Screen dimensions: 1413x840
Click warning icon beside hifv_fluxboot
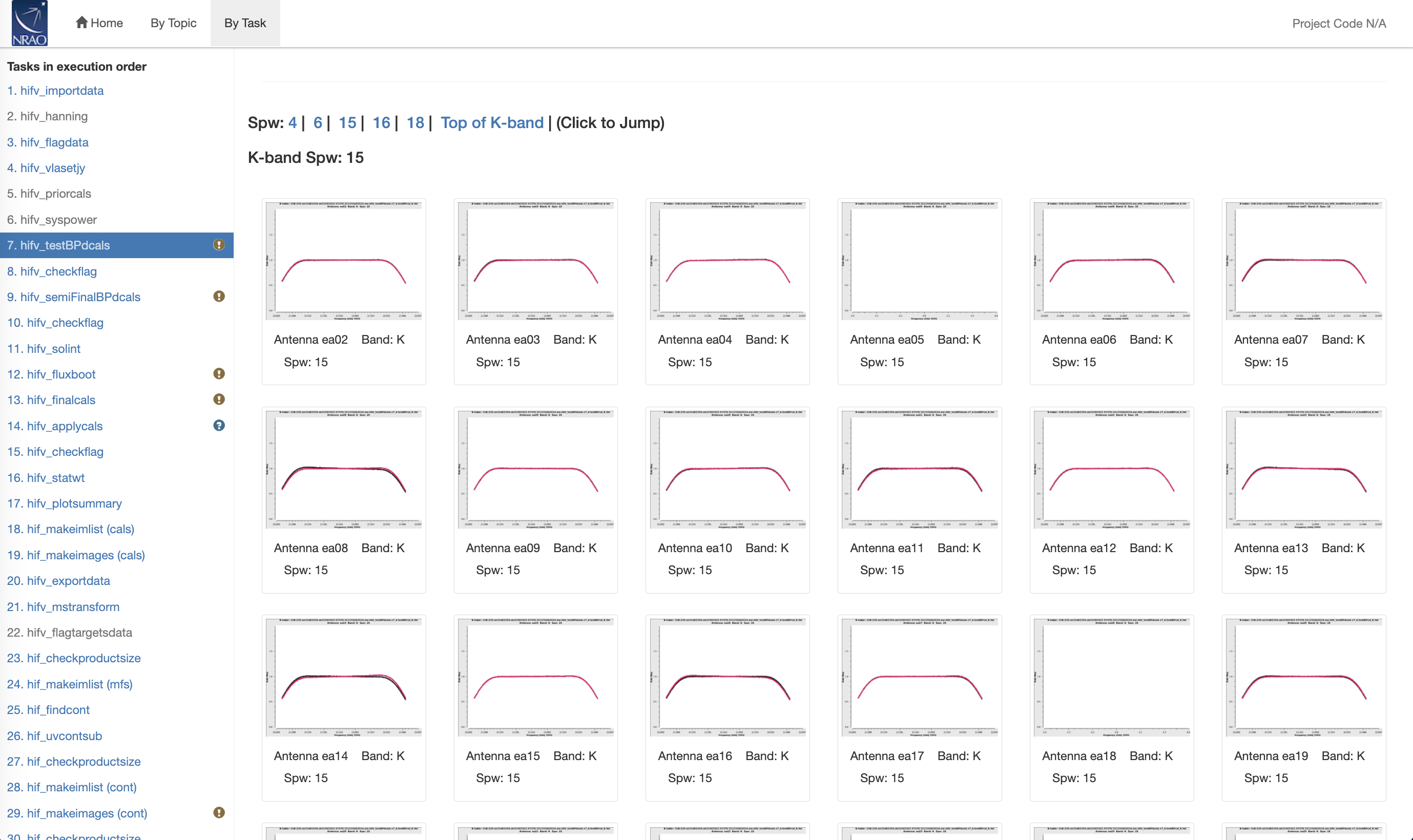tap(219, 374)
